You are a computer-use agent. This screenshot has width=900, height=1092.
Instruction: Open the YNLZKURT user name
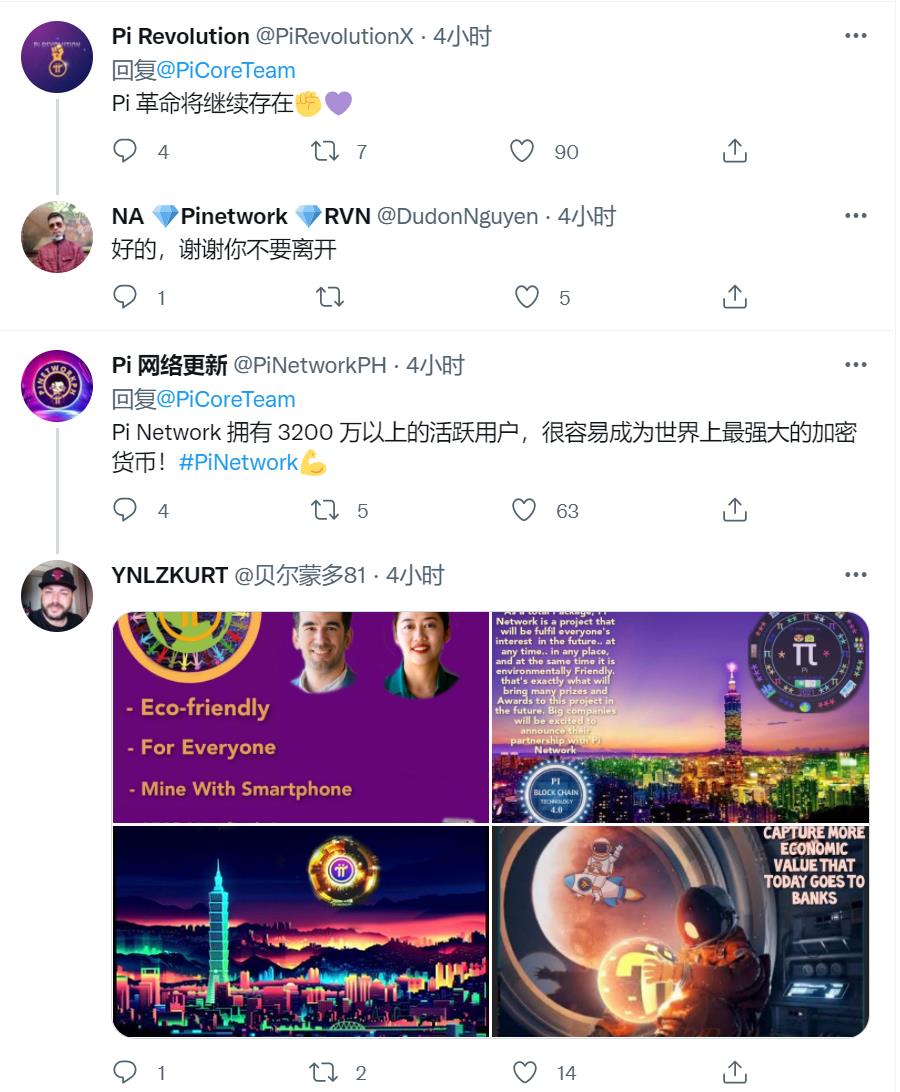point(169,575)
